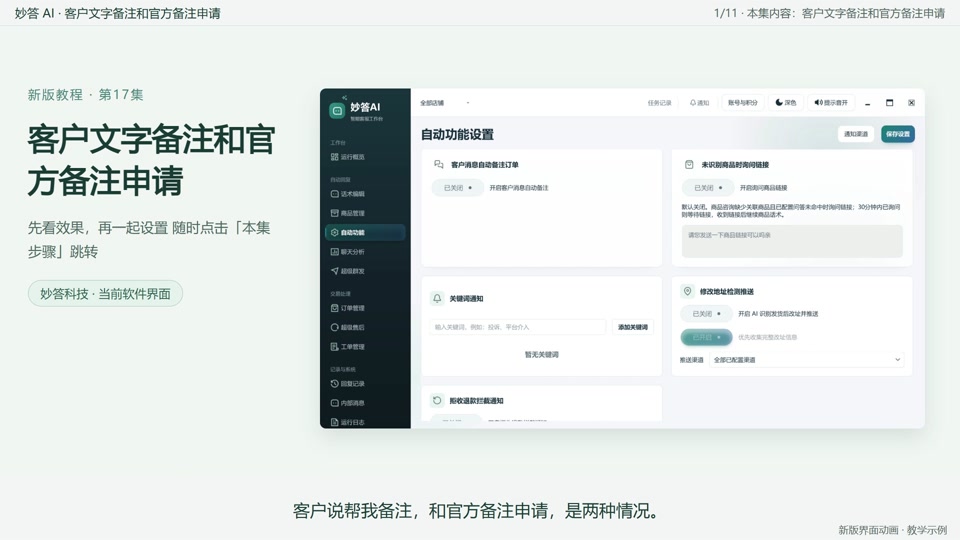Viewport: 960px width, 540px height.
Task: Open 聊天分析 sidebar page
Action: (348, 252)
